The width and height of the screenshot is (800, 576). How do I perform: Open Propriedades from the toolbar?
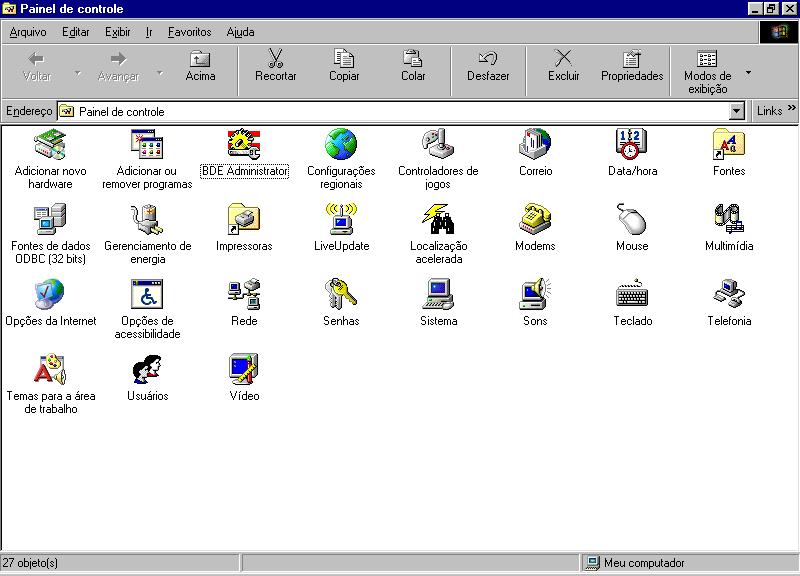tap(632, 67)
